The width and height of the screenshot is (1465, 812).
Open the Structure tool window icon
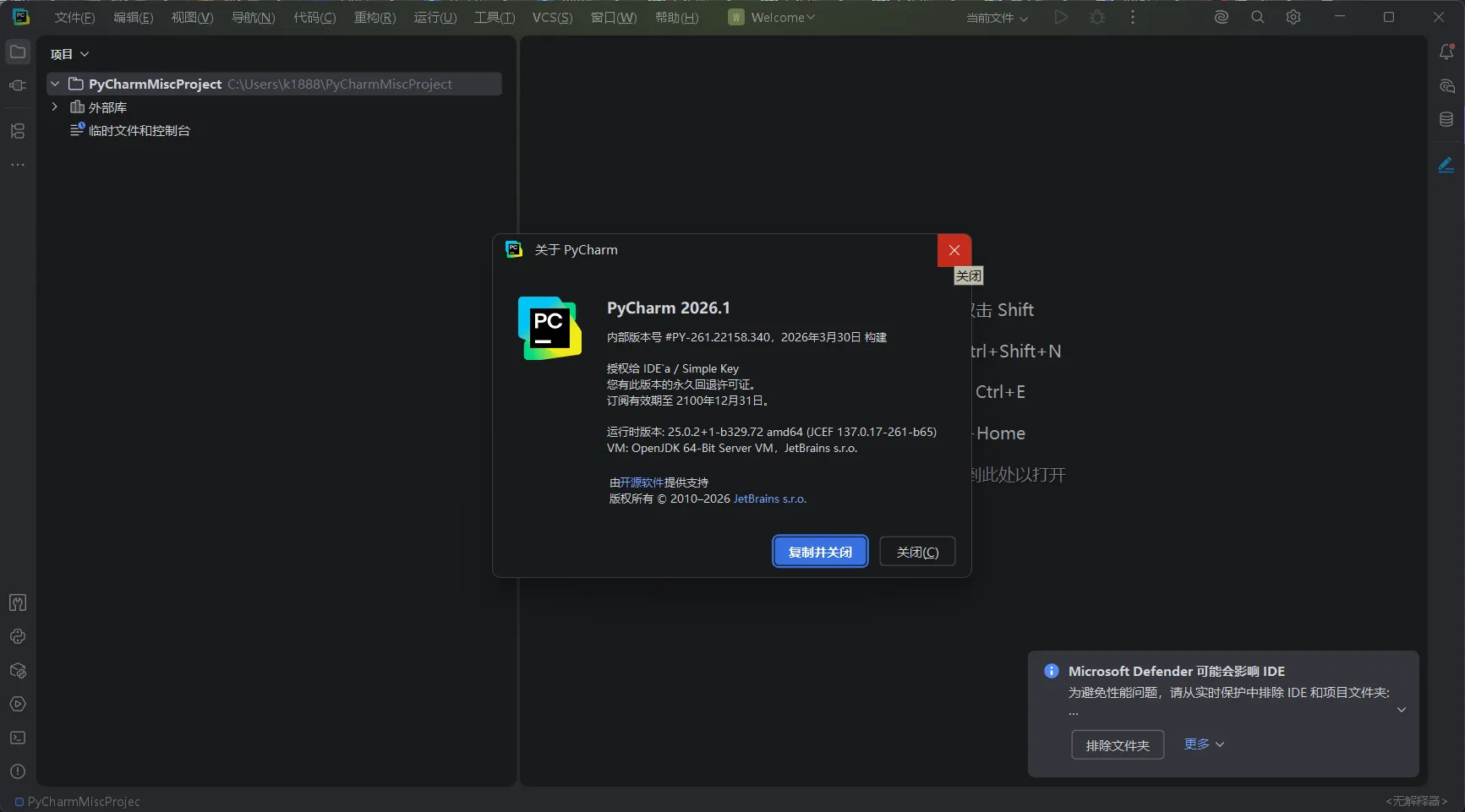coord(17,131)
